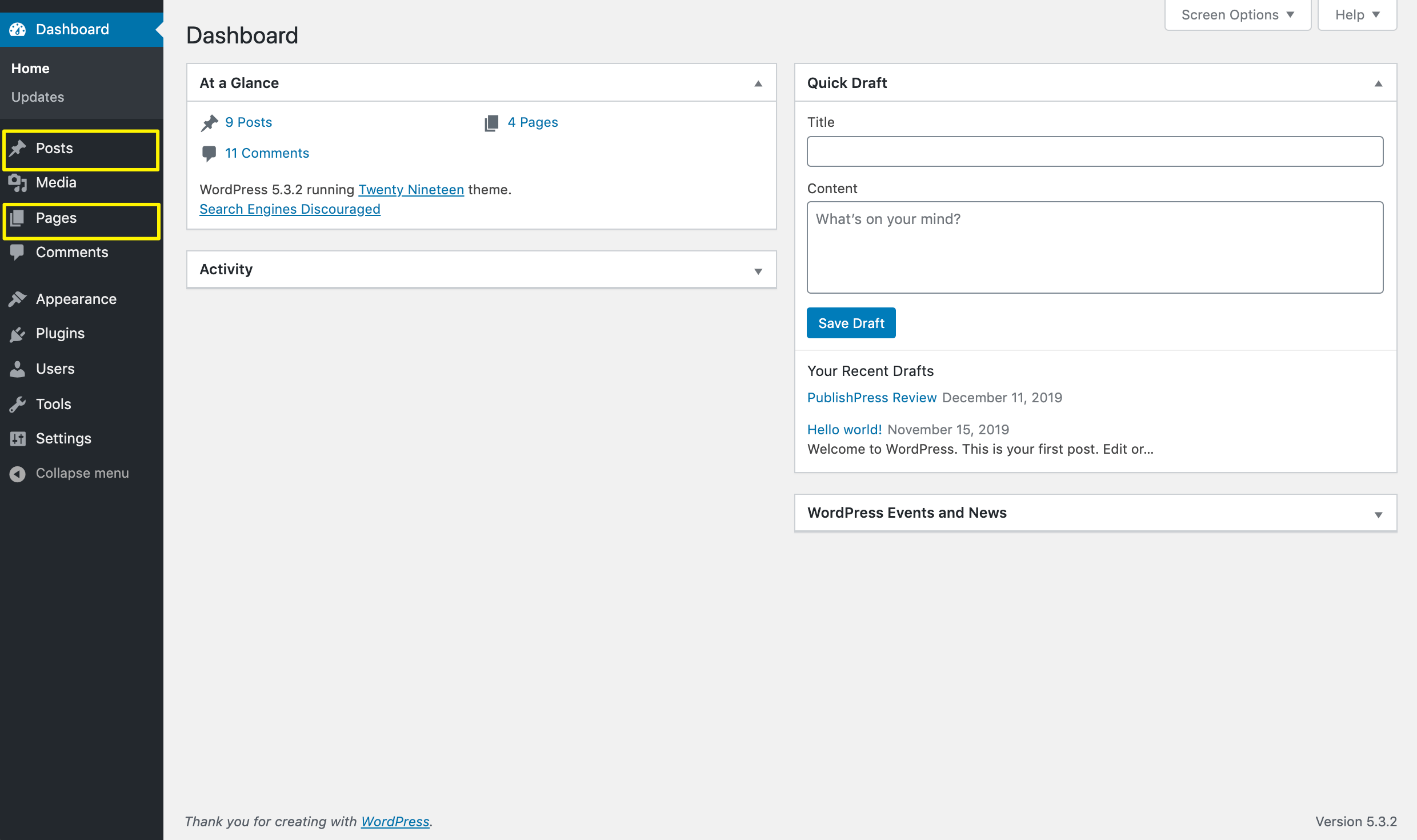Open the Tools menu label
1417x840 pixels.
53,404
